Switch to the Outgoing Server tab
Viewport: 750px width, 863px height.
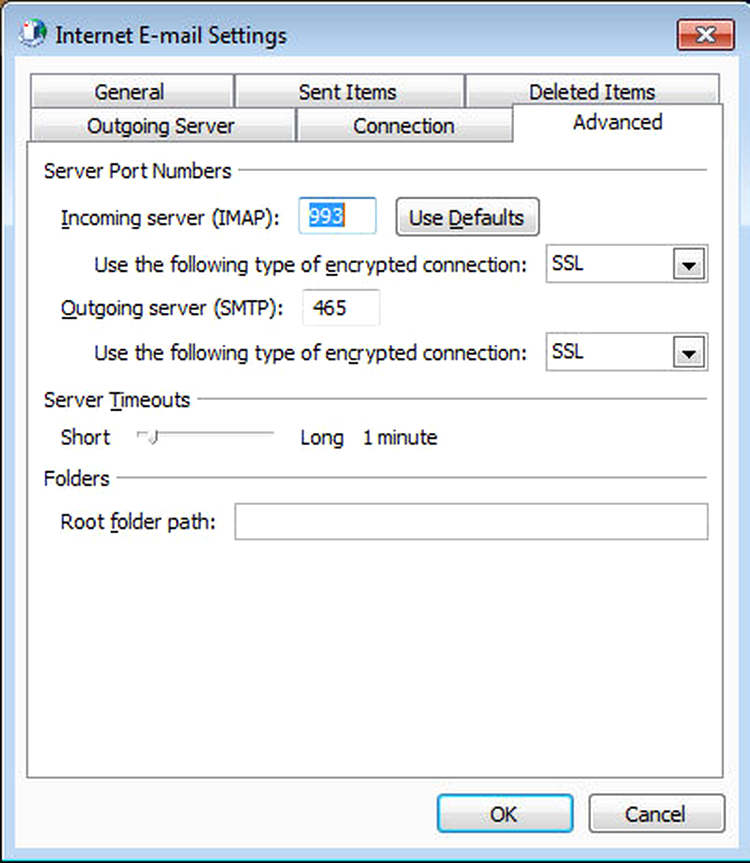tap(162, 125)
